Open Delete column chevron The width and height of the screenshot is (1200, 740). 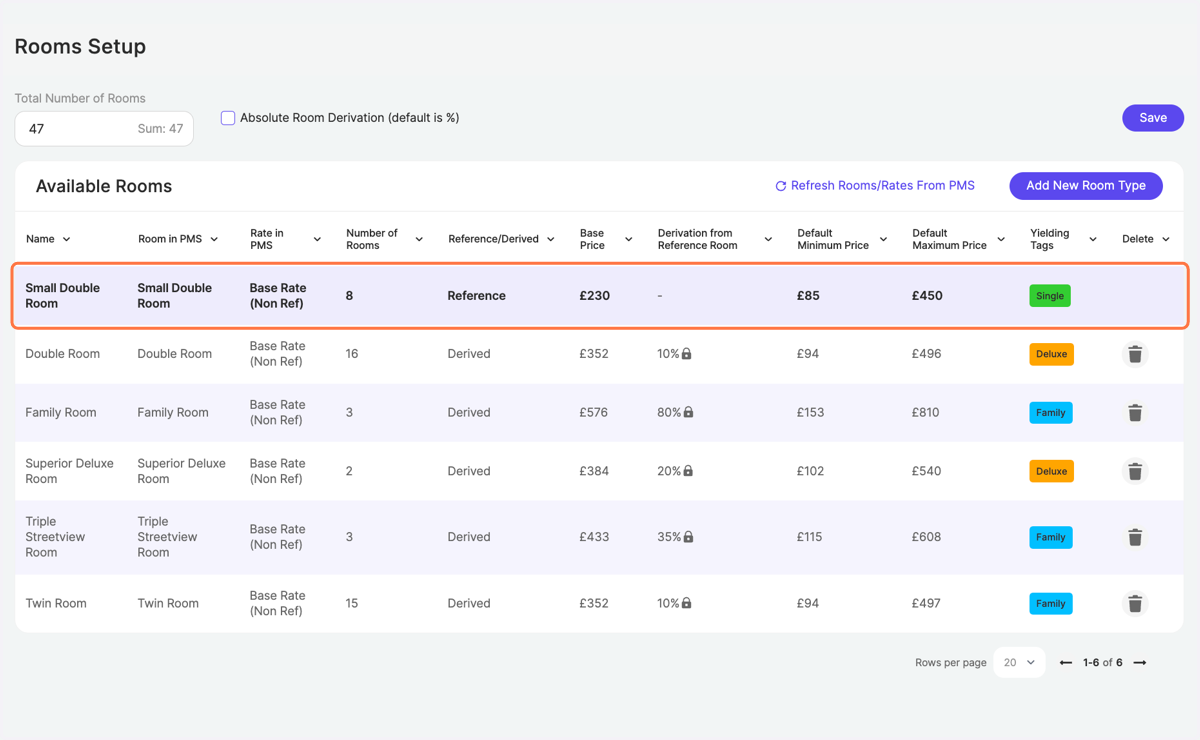coord(1166,239)
